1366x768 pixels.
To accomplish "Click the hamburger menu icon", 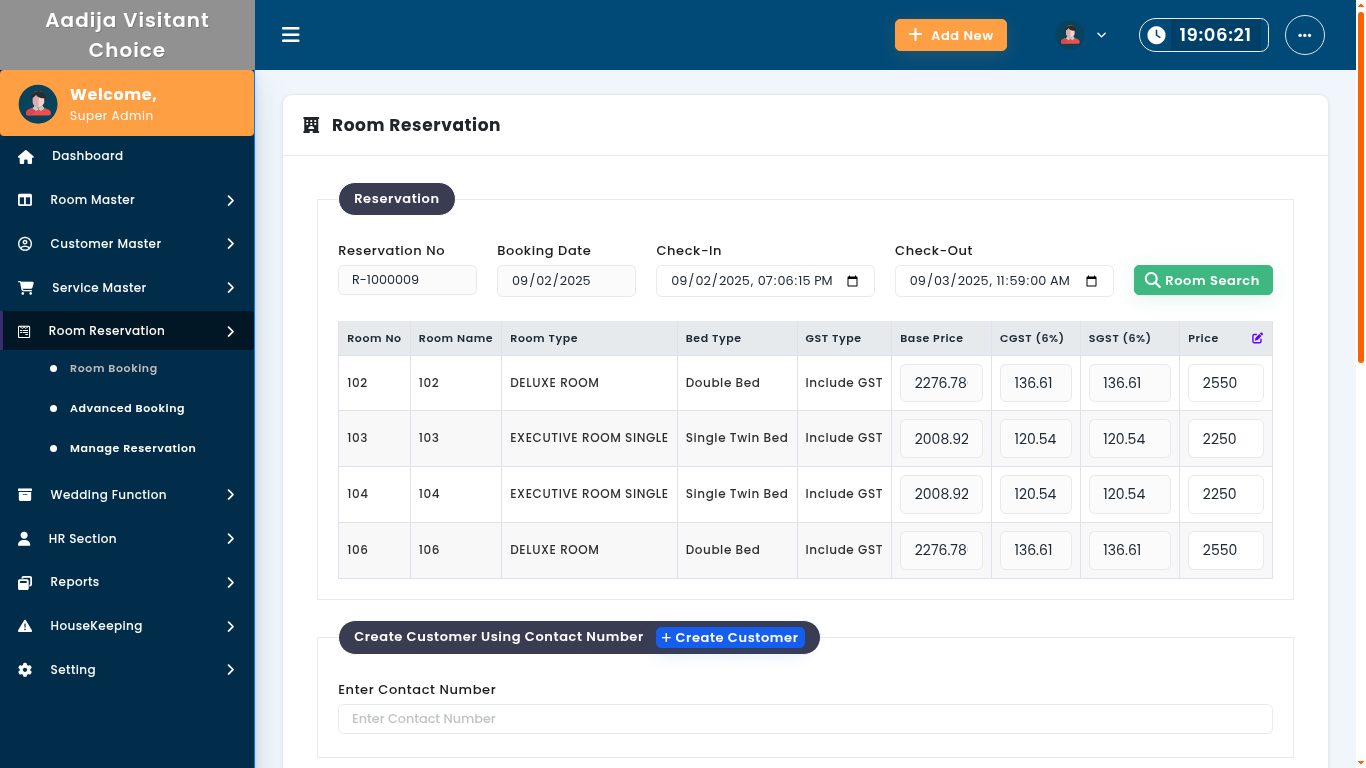I will click(x=291, y=35).
